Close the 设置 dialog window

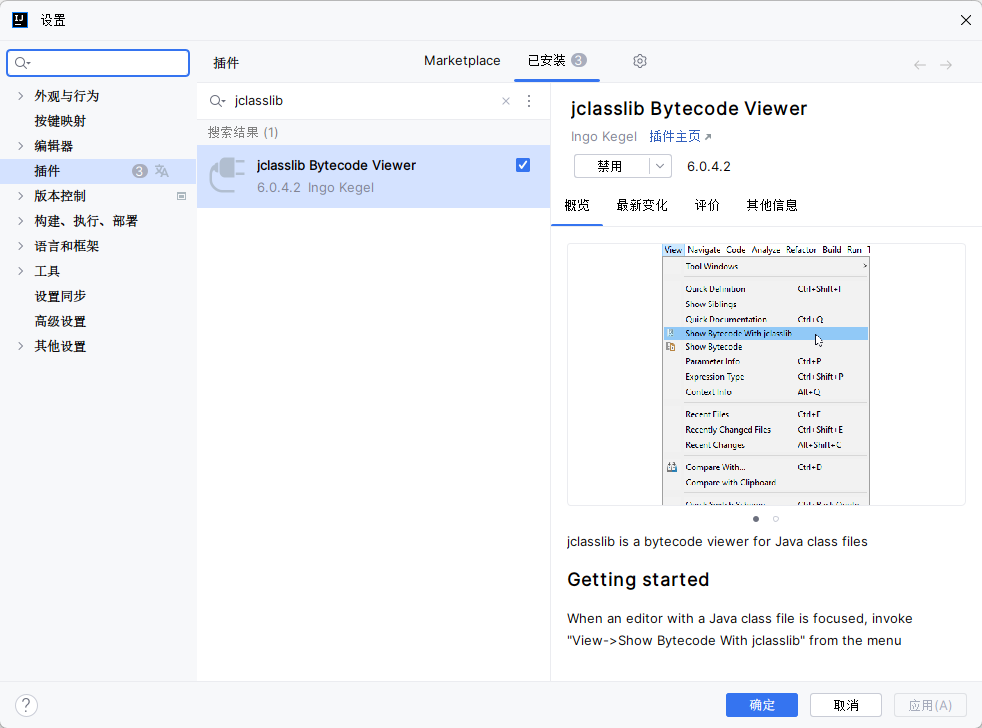(x=966, y=20)
